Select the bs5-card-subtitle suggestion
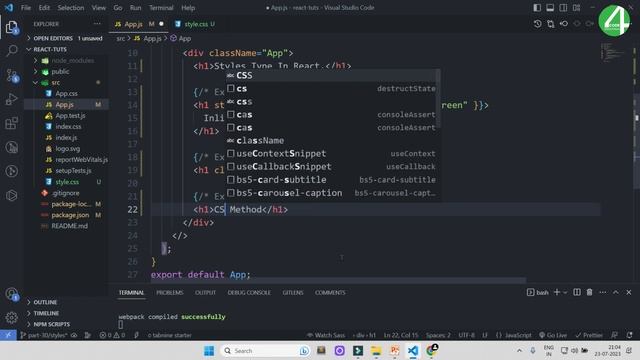This screenshot has height=360, width=640. pos(331,180)
